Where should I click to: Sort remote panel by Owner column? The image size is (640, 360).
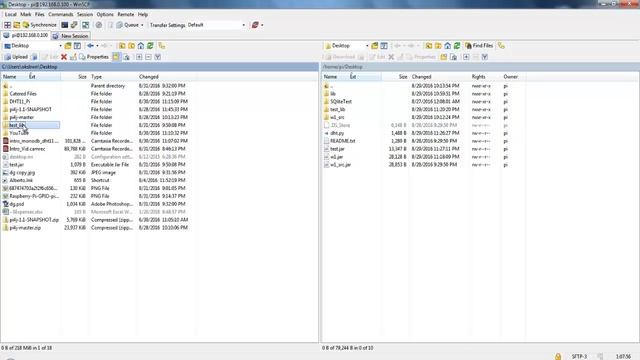[510, 77]
